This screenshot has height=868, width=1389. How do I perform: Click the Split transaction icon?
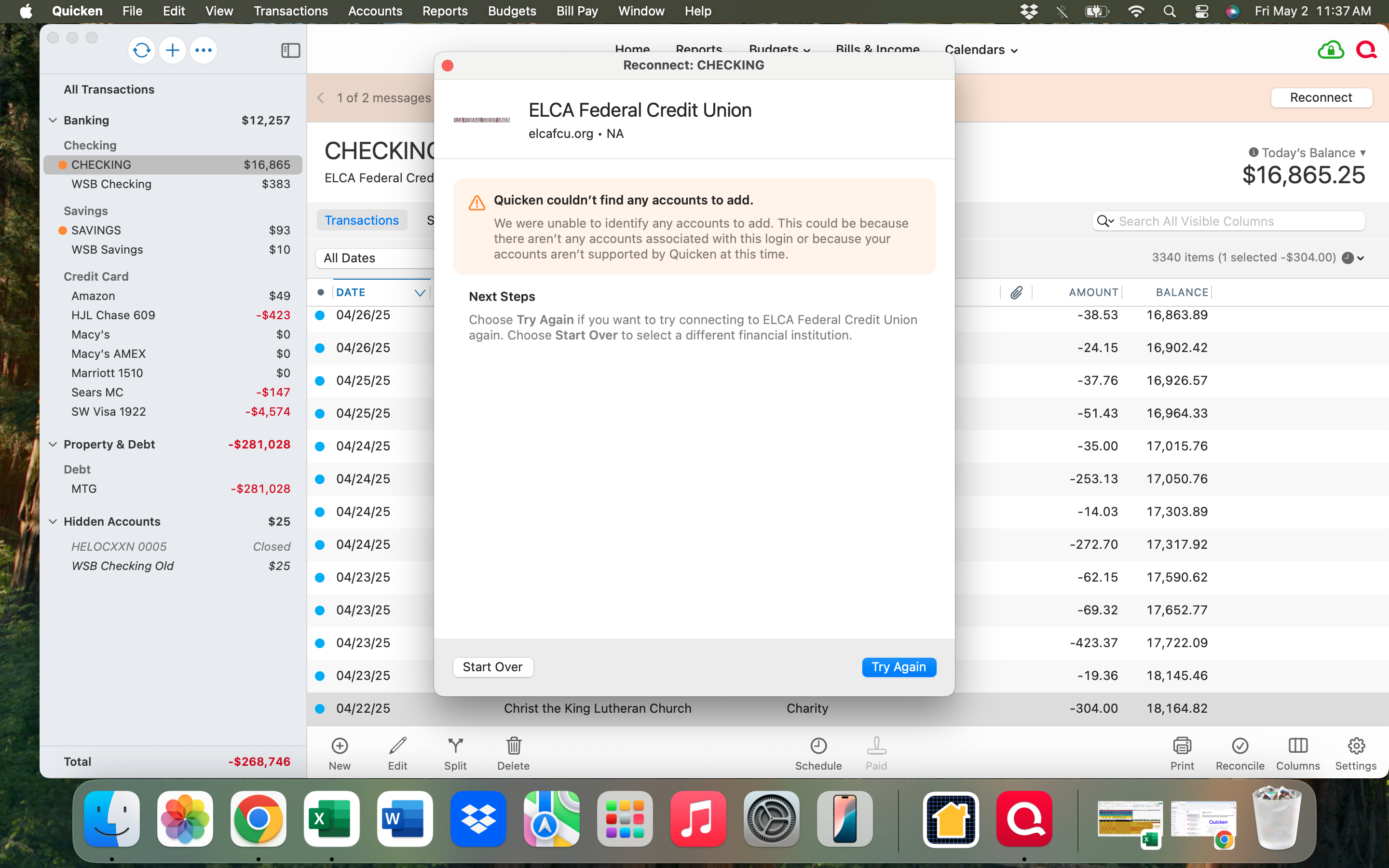(456, 746)
